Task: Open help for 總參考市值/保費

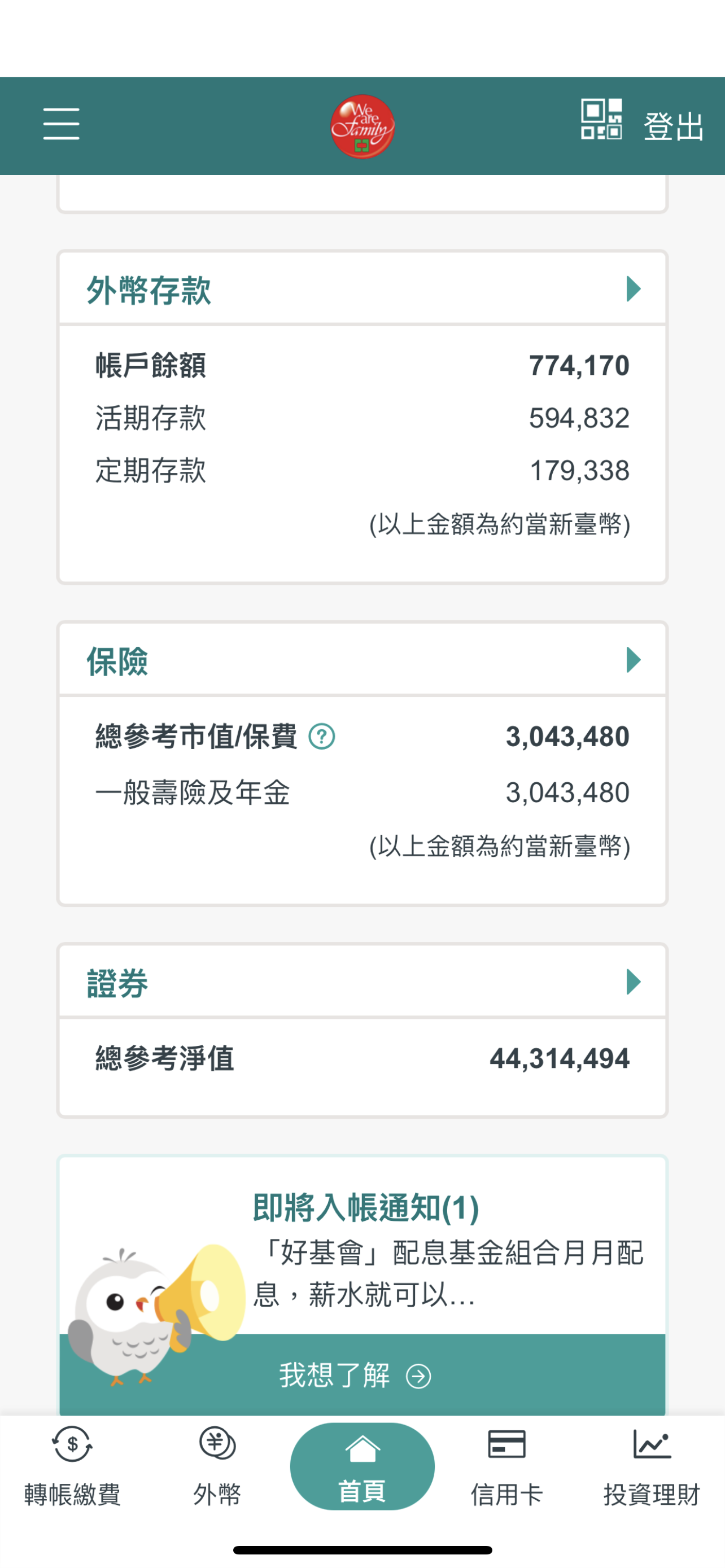Action: coord(321,737)
